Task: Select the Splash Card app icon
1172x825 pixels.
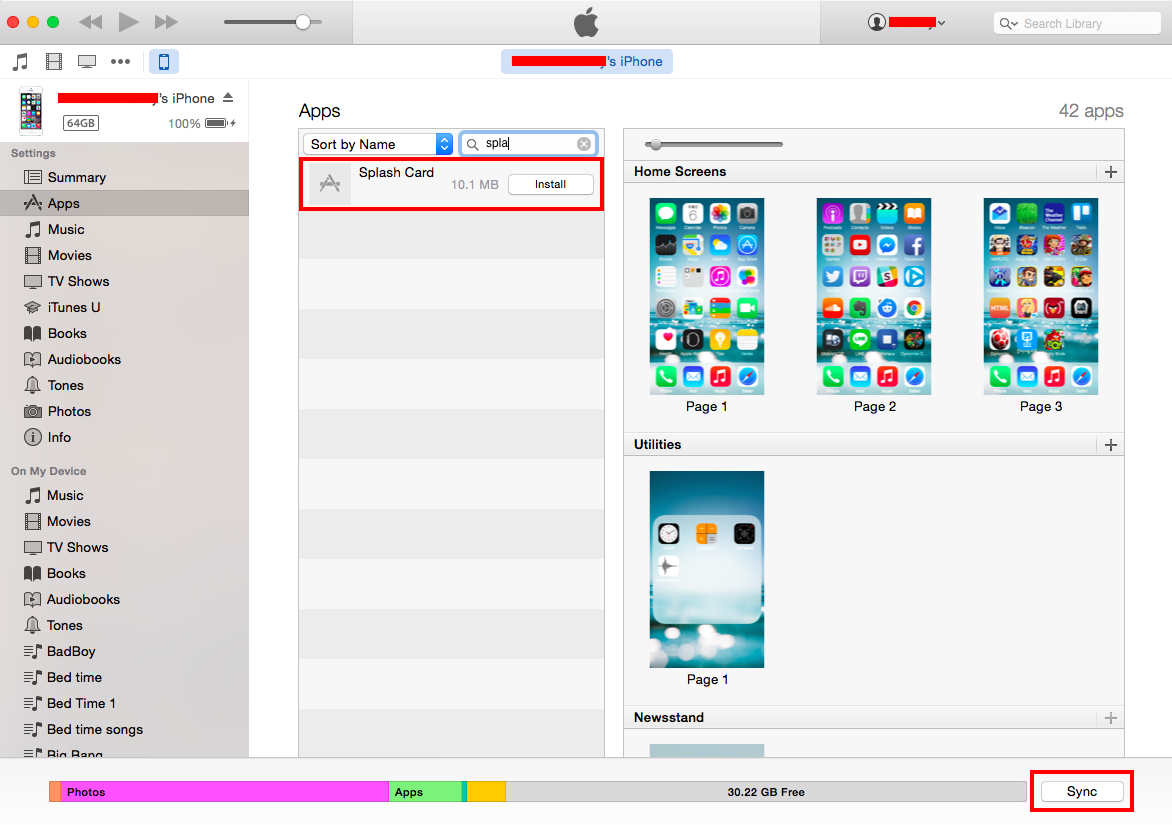Action: pos(330,183)
